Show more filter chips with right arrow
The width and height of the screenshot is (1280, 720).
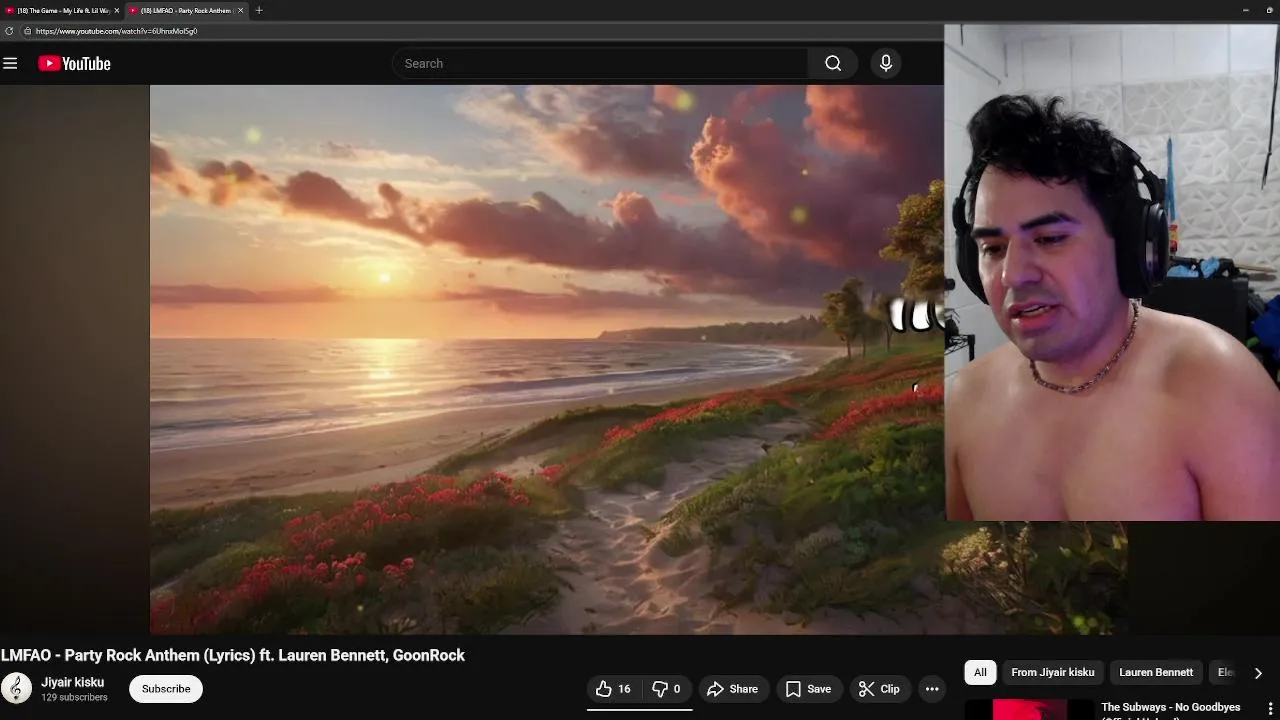click(1258, 673)
